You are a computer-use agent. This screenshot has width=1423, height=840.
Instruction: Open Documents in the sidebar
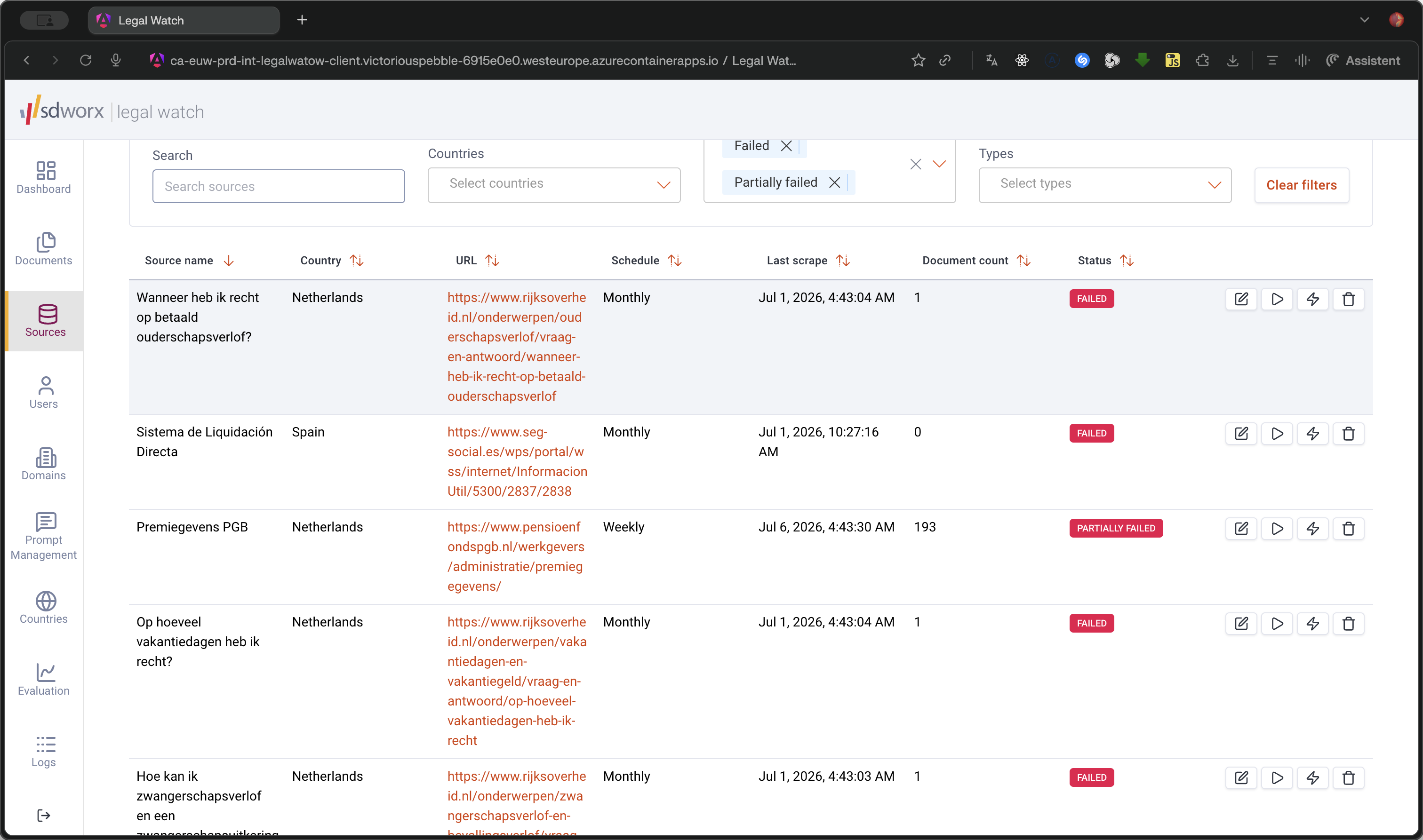[x=44, y=249]
